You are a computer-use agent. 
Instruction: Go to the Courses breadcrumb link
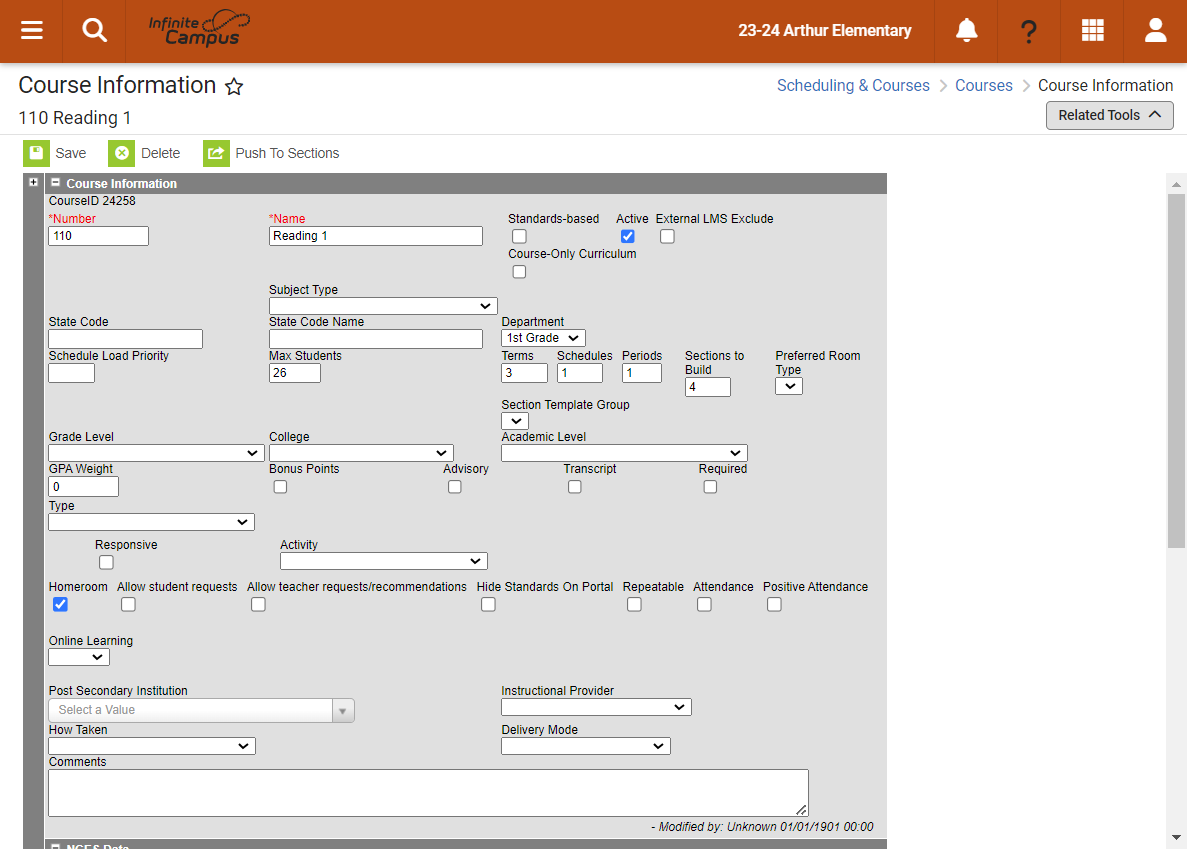pyautogui.click(x=983, y=86)
